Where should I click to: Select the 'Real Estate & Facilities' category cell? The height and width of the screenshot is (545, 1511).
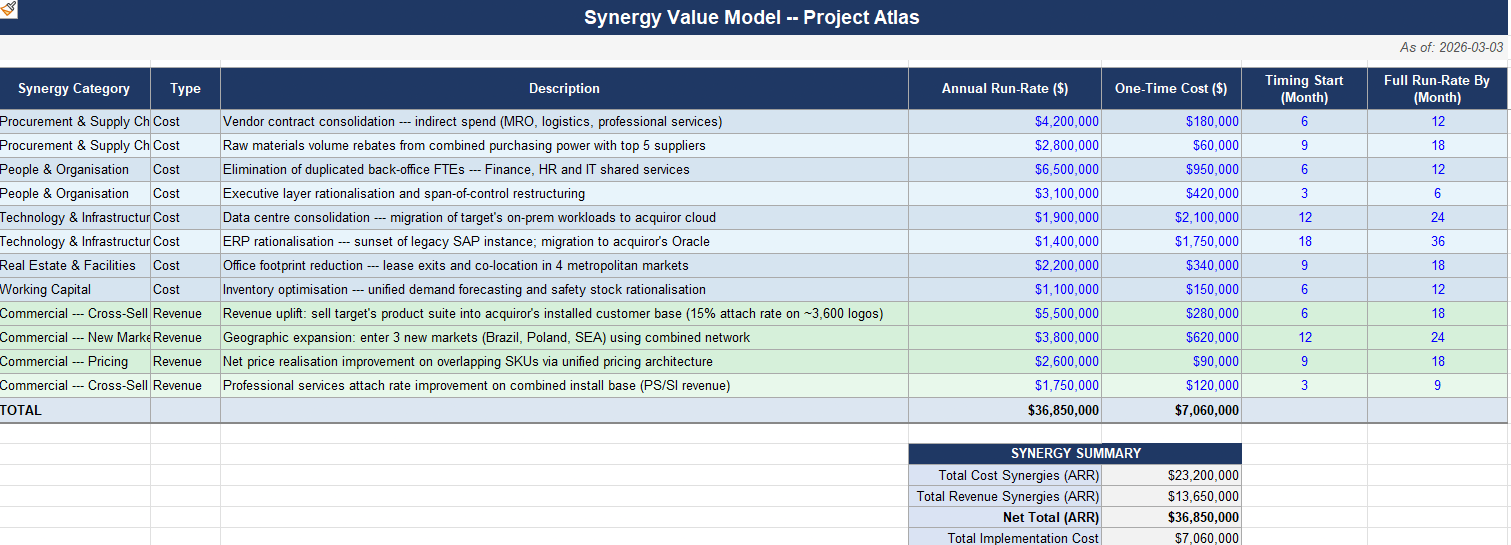tap(75, 266)
